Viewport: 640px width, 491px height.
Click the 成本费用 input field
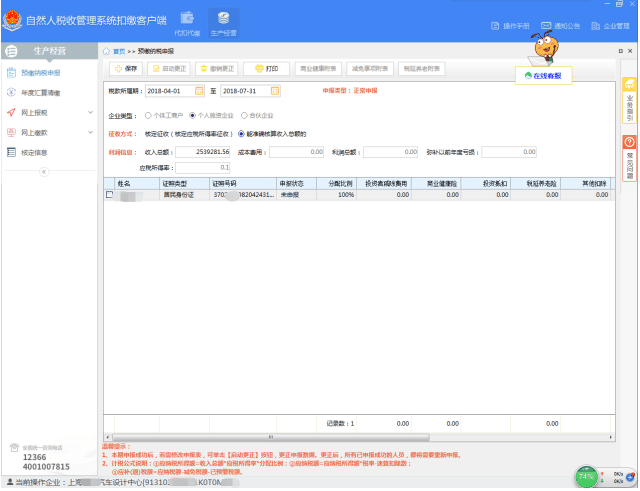click(296, 152)
